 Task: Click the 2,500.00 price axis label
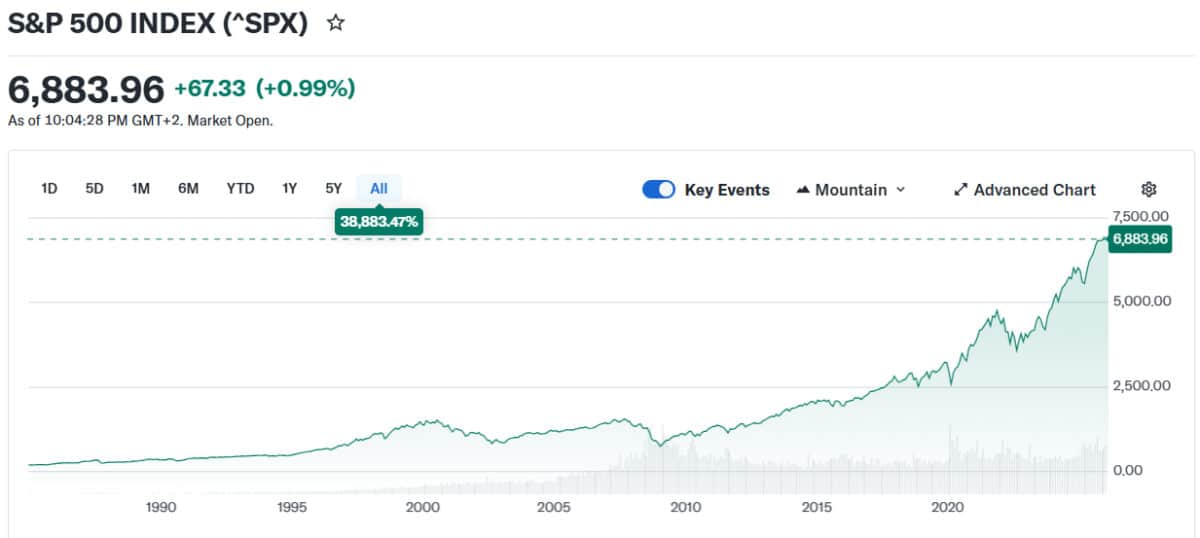click(1141, 385)
